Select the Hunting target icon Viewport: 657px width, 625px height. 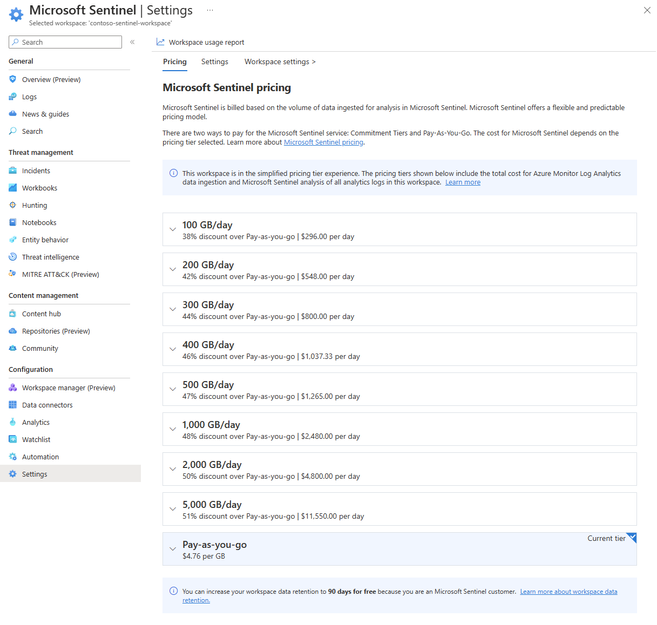pyautogui.click(x=13, y=205)
